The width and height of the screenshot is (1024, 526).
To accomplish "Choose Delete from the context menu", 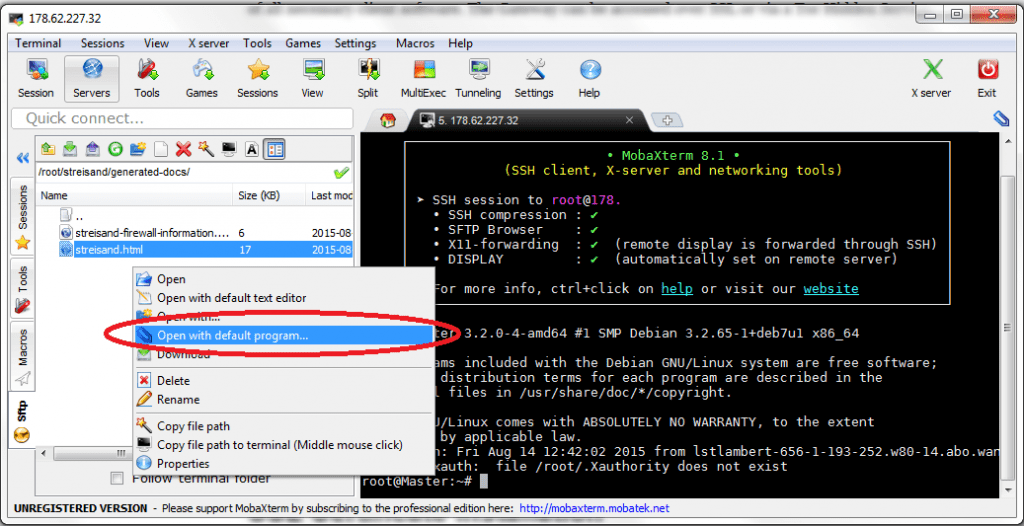I will pyautogui.click(x=284, y=380).
